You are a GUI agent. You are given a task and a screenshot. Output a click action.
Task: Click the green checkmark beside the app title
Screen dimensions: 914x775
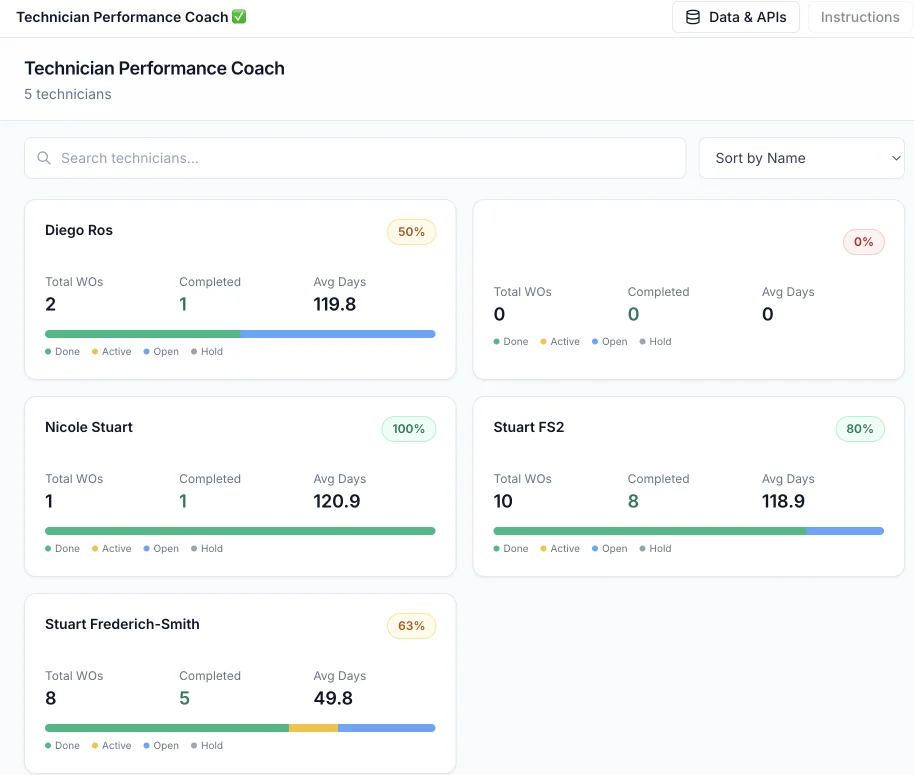(x=239, y=17)
